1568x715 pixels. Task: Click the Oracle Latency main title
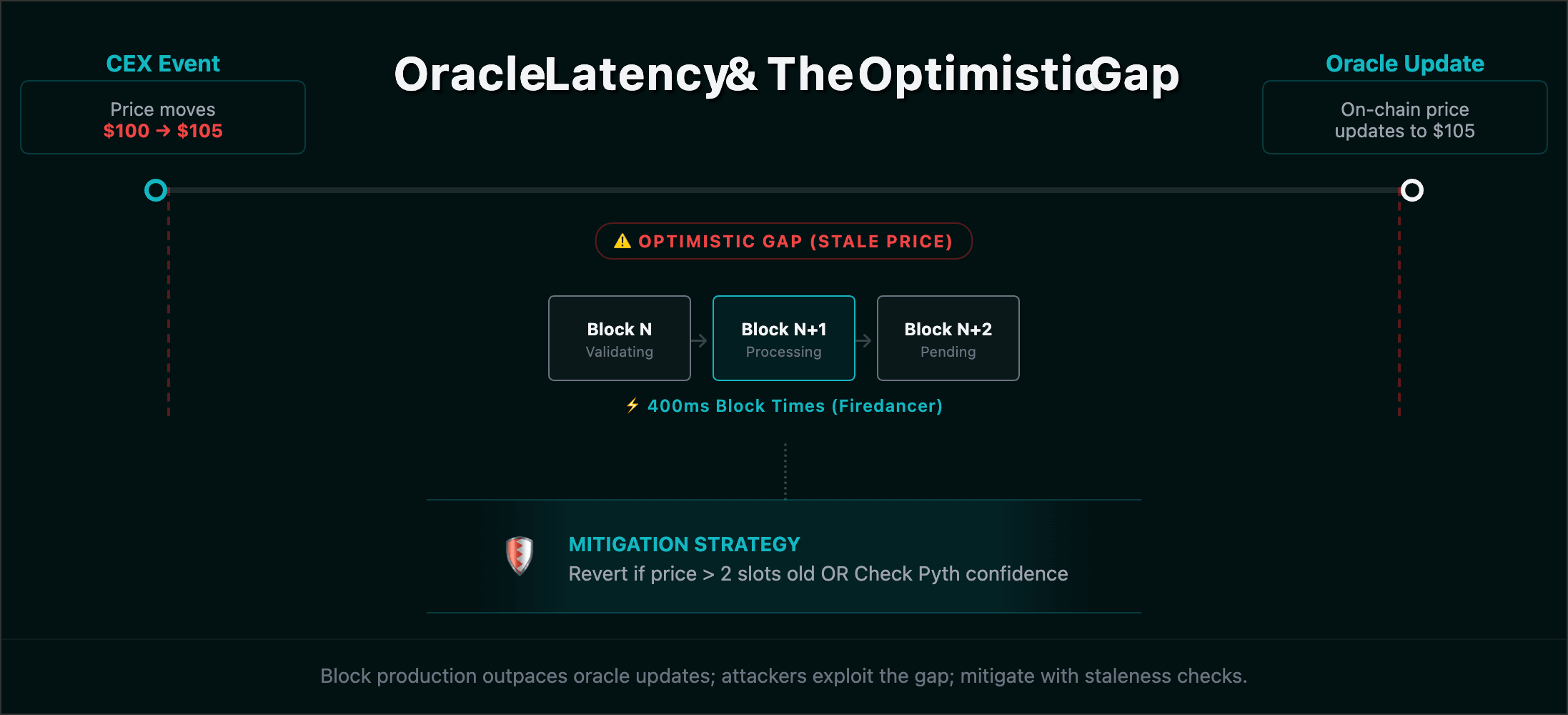pos(786,74)
